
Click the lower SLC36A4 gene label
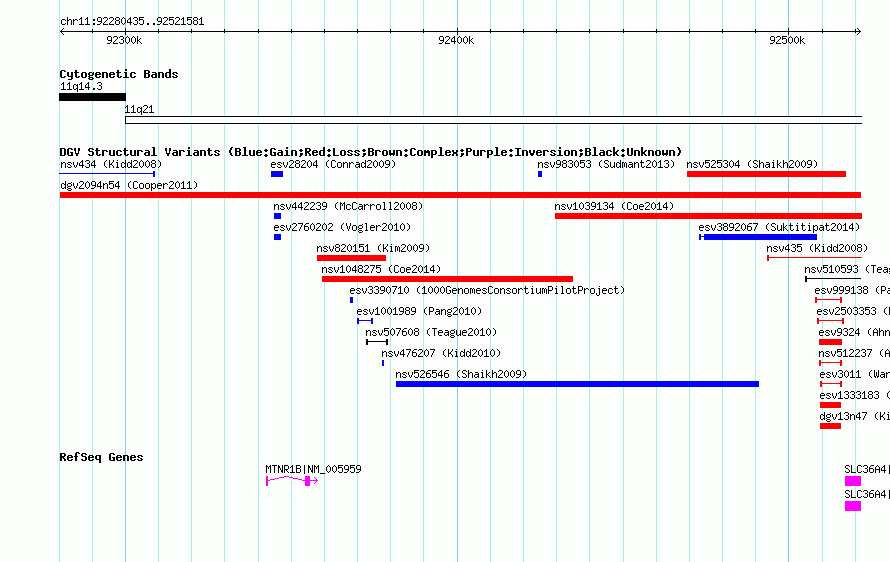point(867,494)
